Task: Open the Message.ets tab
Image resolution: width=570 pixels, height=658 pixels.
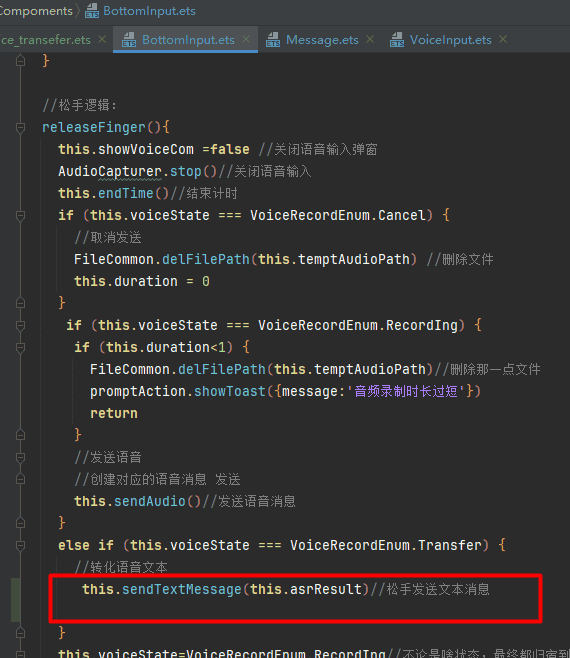Action: [322, 40]
